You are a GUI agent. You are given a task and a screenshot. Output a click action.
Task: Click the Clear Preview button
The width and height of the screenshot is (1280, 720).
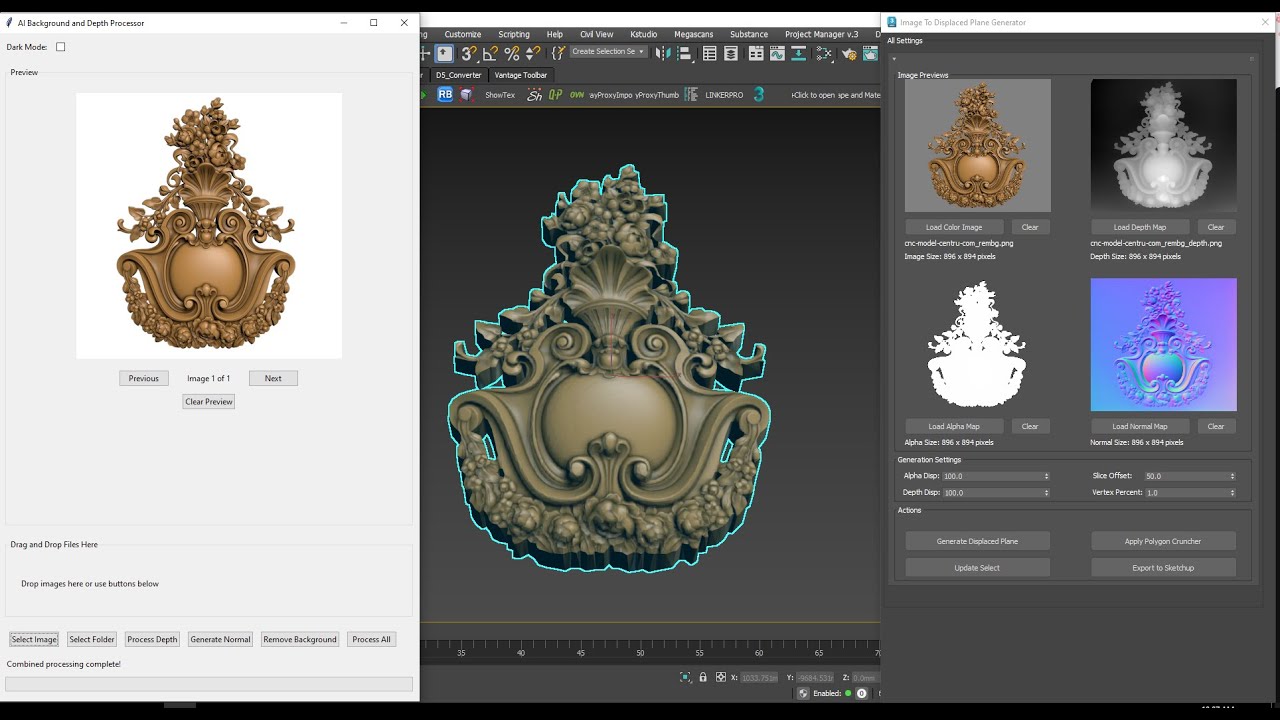pyautogui.click(x=209, y=402)
